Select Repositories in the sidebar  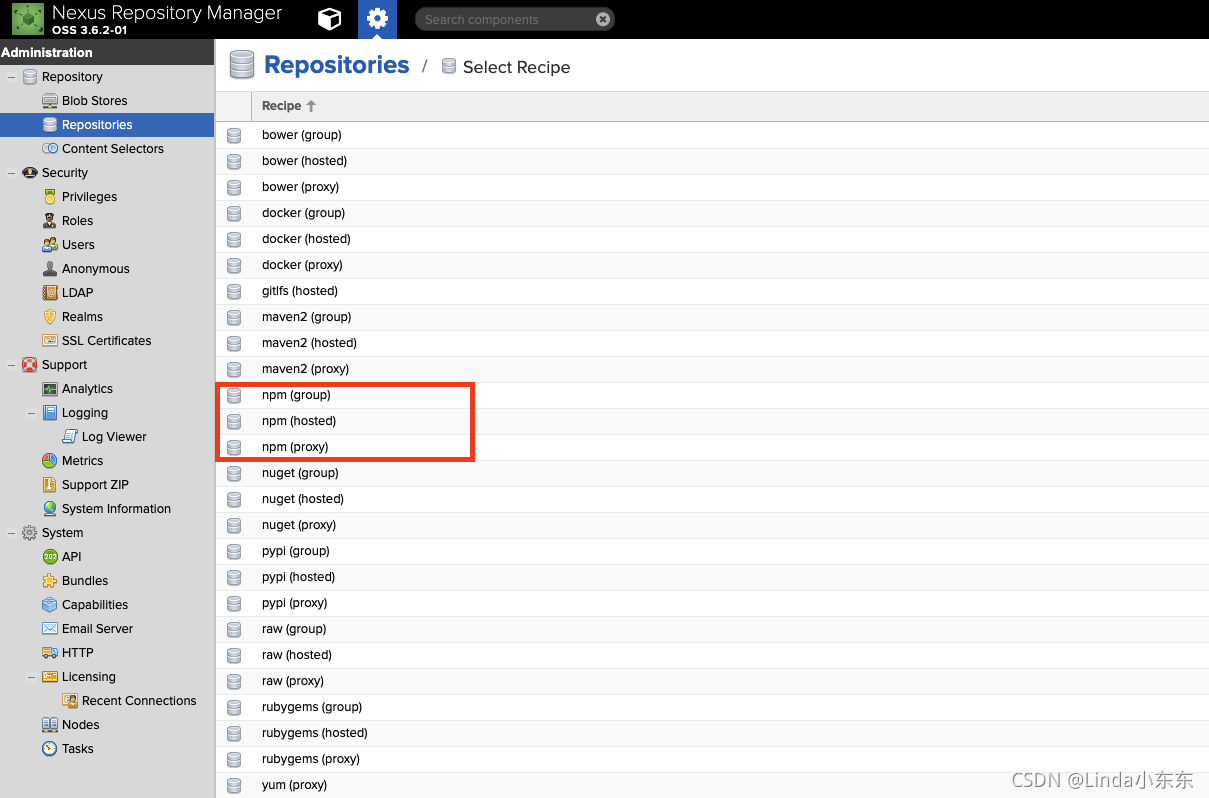(107, 125)
